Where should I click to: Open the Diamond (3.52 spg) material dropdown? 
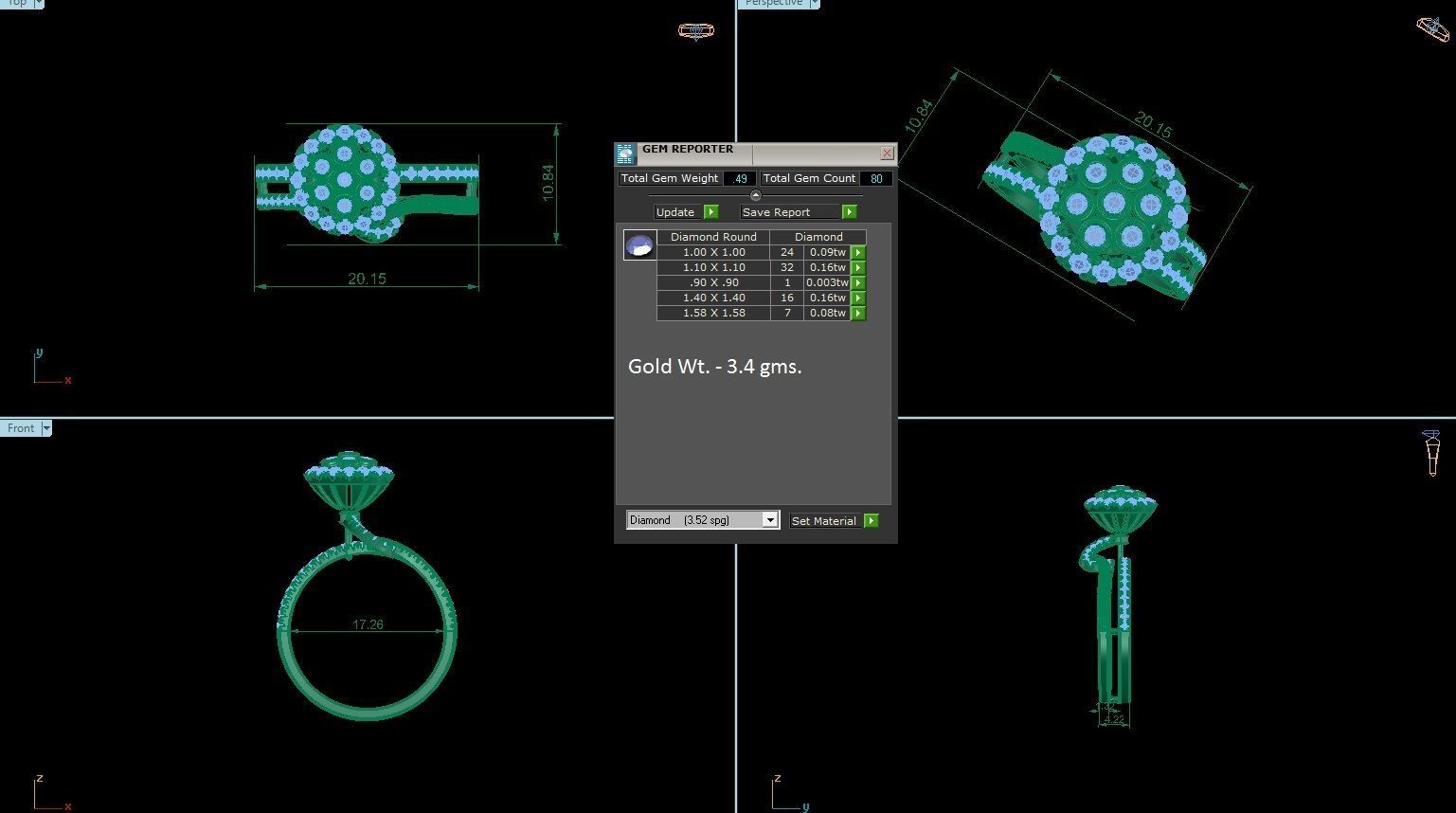pos(770,520)
